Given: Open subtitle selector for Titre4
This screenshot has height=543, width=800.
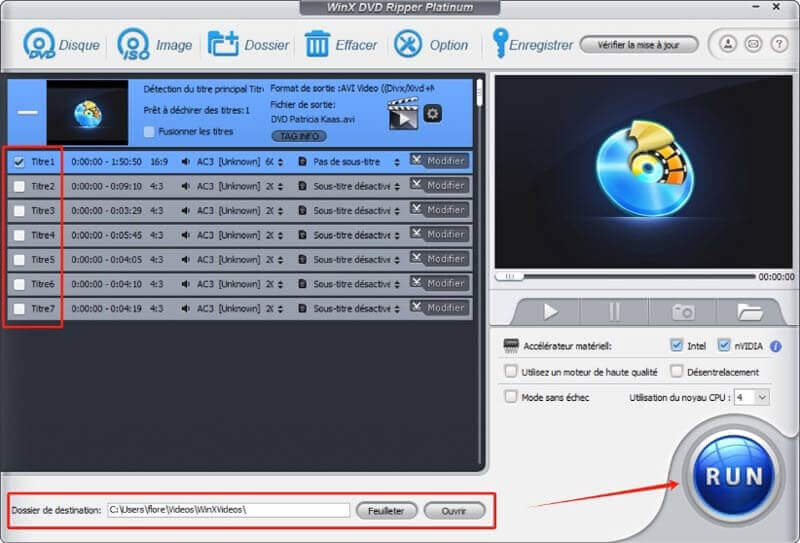Looking at the screenshot, I should point(396,235).
